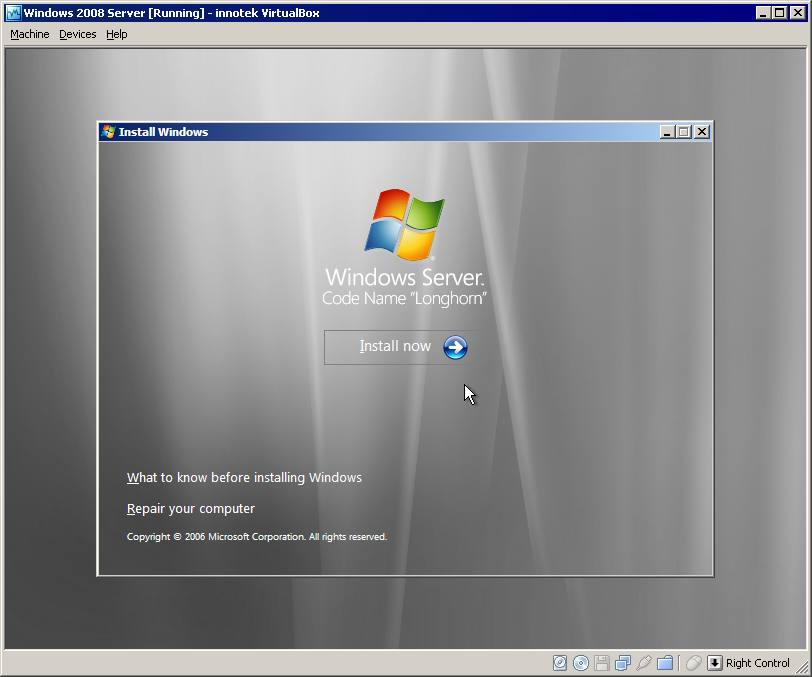
Task: Close the Install Windows dialog
Action: (702, 132)
